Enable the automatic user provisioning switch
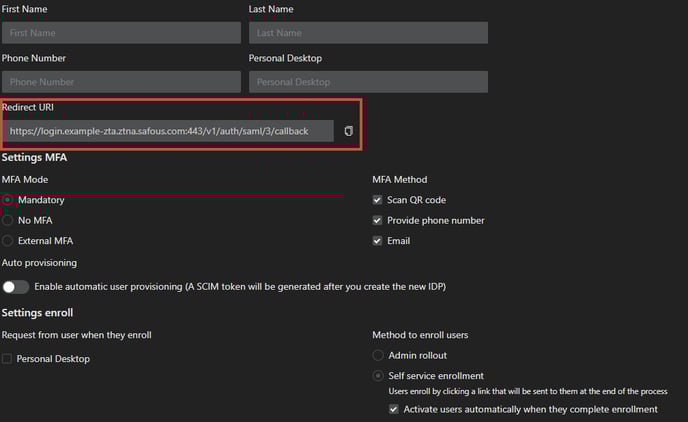The width and height of the screenshot is (688, 422). [x=15, y=287]
